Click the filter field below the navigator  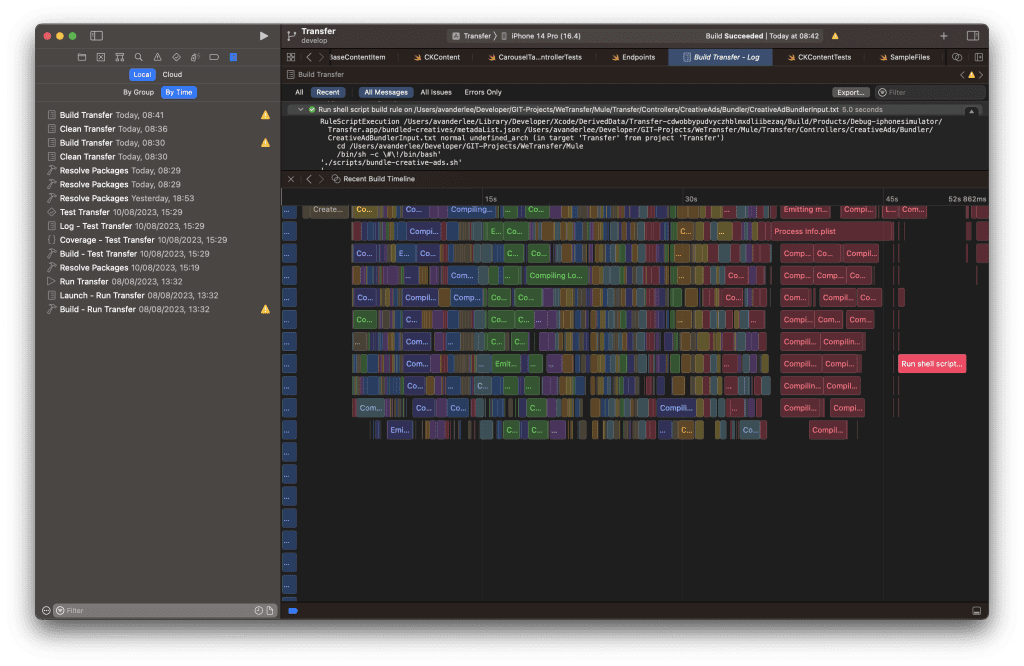tap(150, 610)
